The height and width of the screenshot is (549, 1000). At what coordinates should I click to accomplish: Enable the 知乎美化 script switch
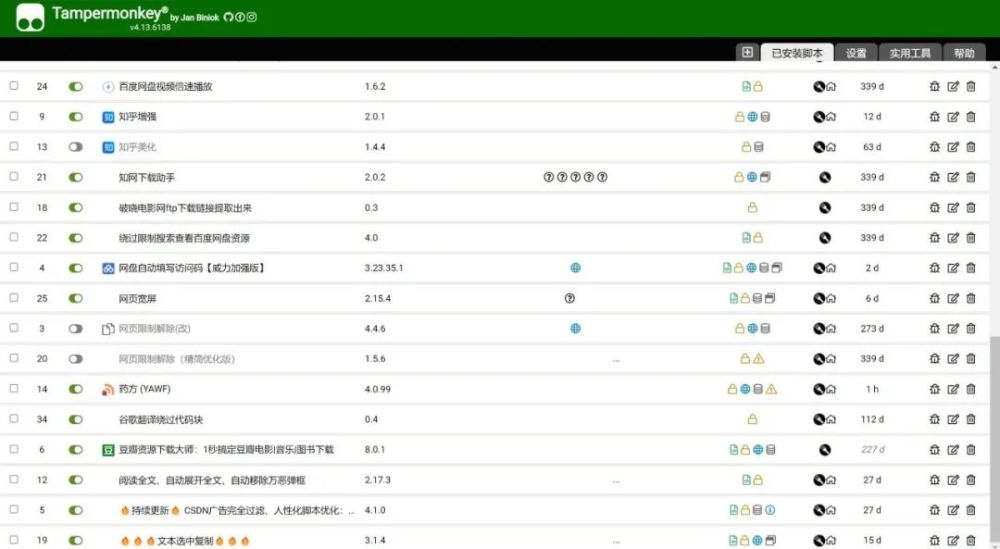(75, 147)
